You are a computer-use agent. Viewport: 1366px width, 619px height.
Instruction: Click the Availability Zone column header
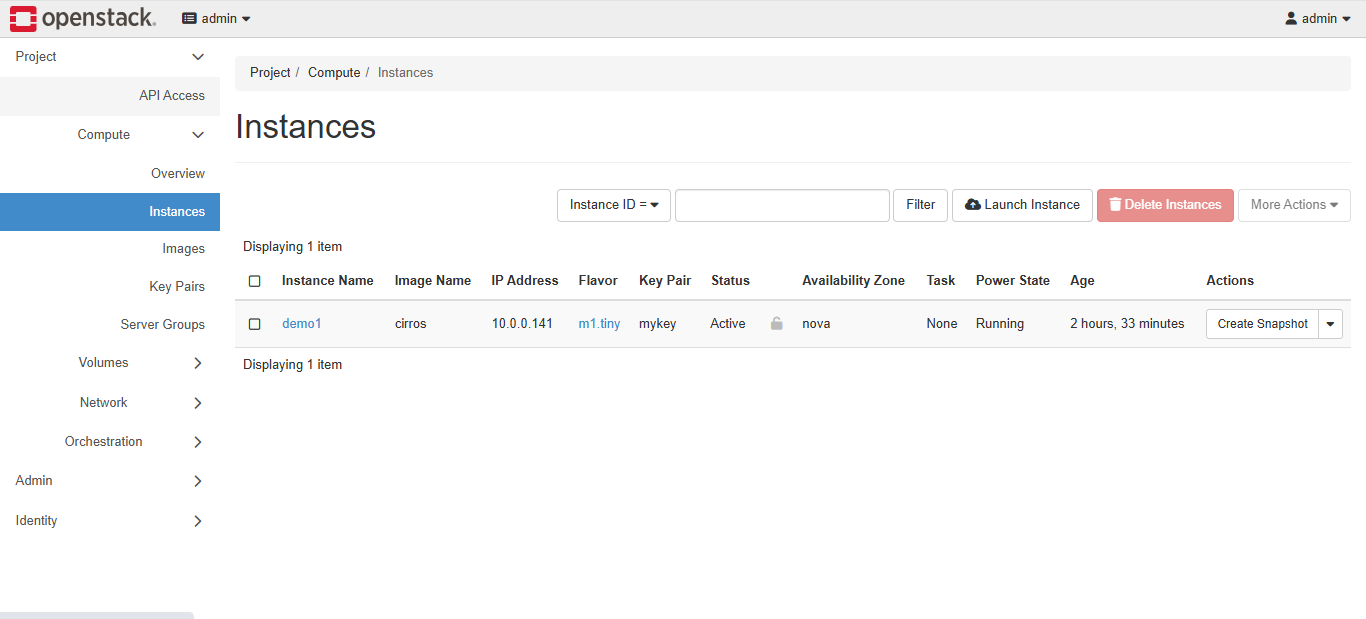point(853,281)
